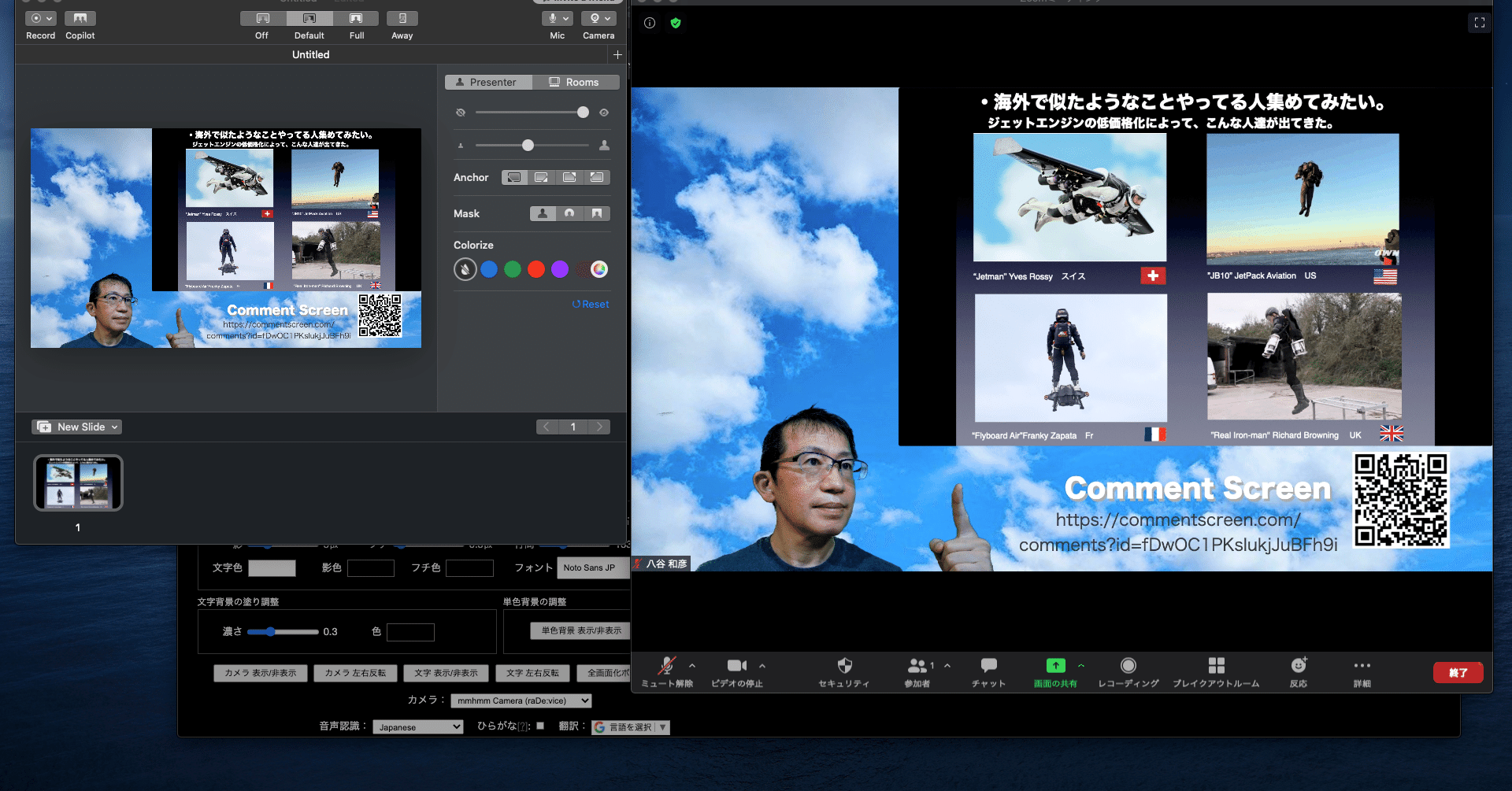Open the Camera dropdown in the toolbar
1512x791 pixels.
coord(598,18)
